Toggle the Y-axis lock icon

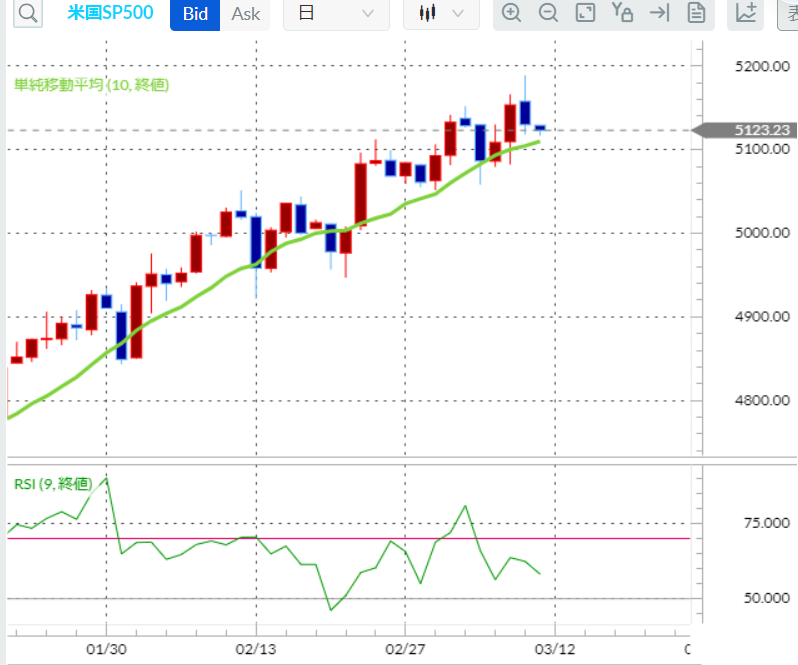pos(622,13)
